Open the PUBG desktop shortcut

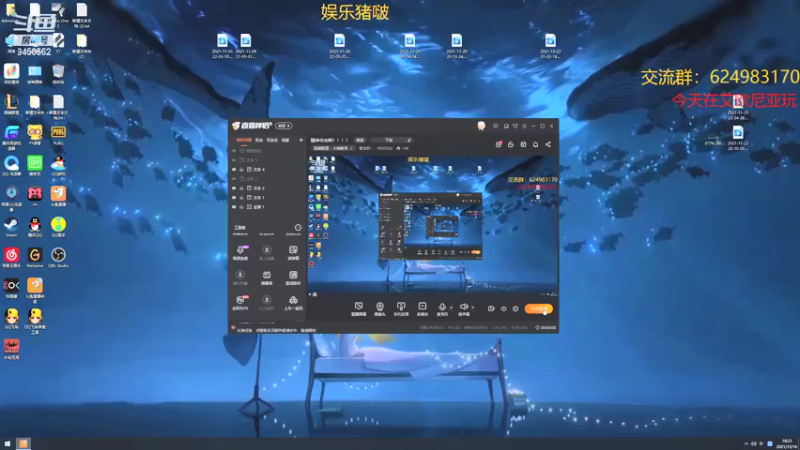point(58,135)
